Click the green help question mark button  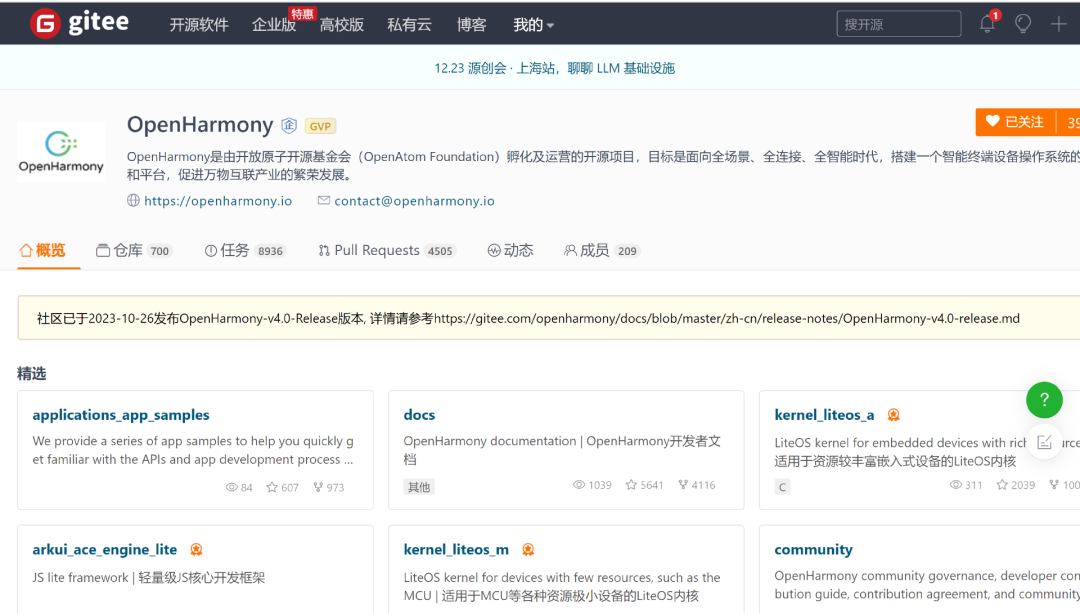1044,399
